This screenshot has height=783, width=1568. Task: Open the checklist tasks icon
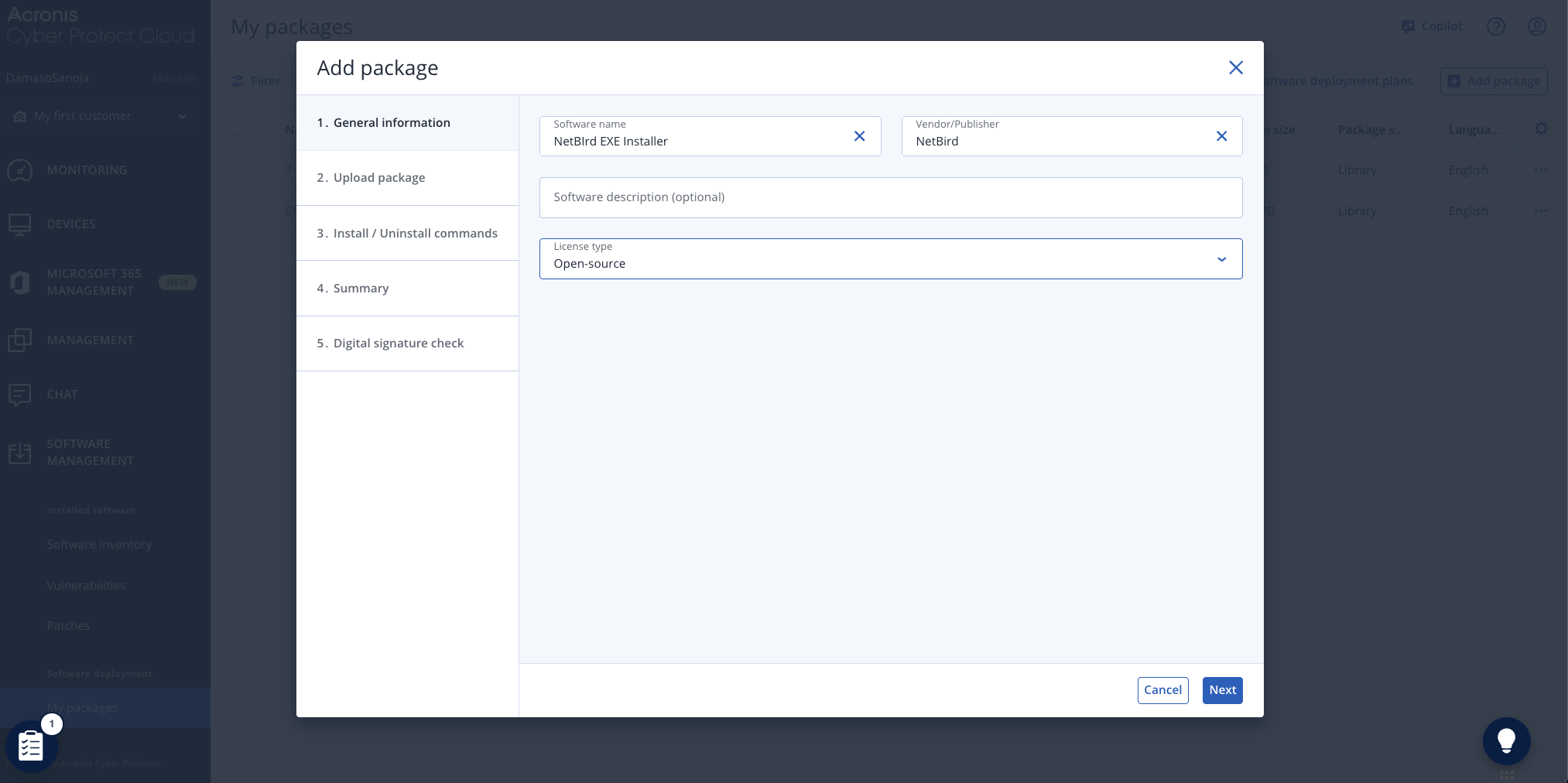click(31, 746)
